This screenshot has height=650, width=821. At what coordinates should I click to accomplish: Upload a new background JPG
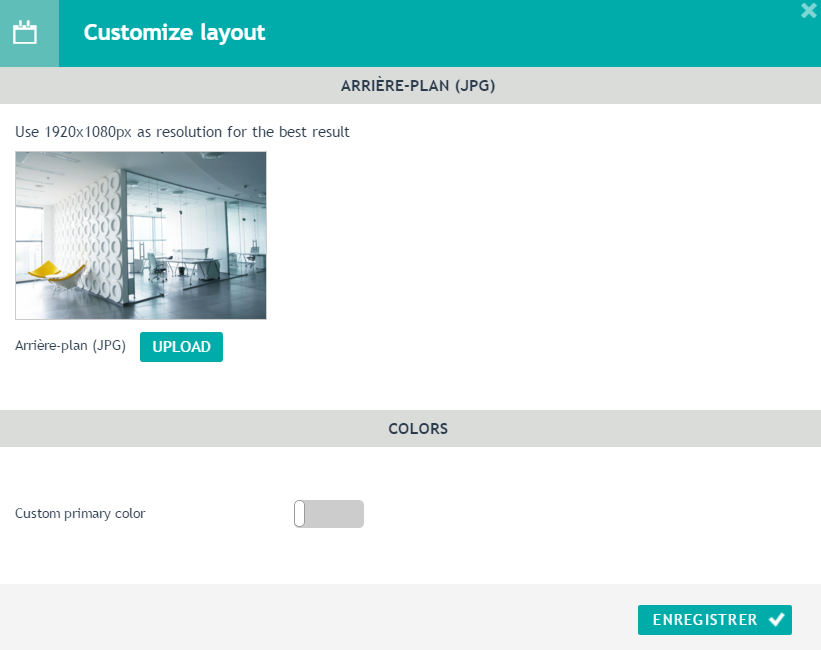tap(181, 347)
